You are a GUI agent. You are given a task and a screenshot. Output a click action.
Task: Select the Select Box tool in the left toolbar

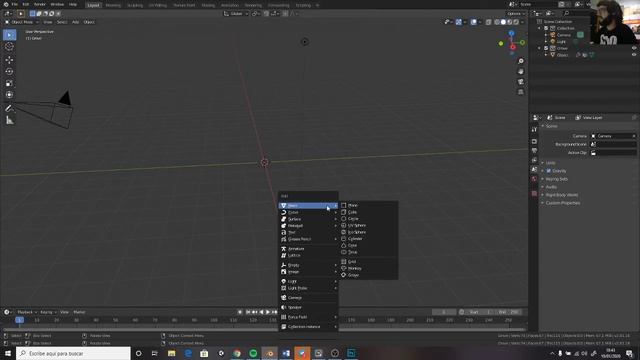(9, 35)
